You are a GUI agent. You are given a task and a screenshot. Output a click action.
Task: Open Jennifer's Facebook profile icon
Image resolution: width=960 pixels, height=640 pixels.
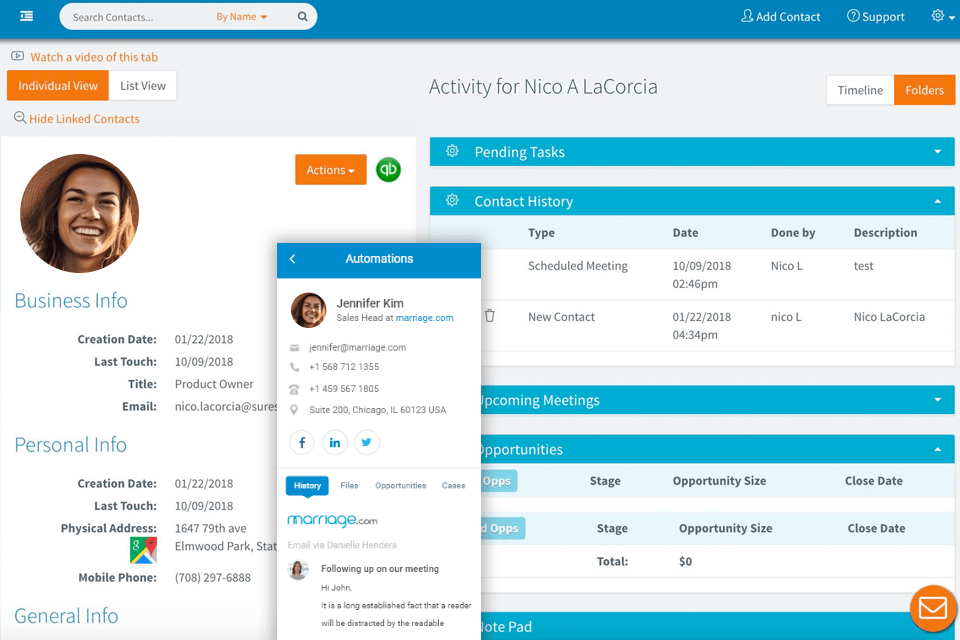302,442
